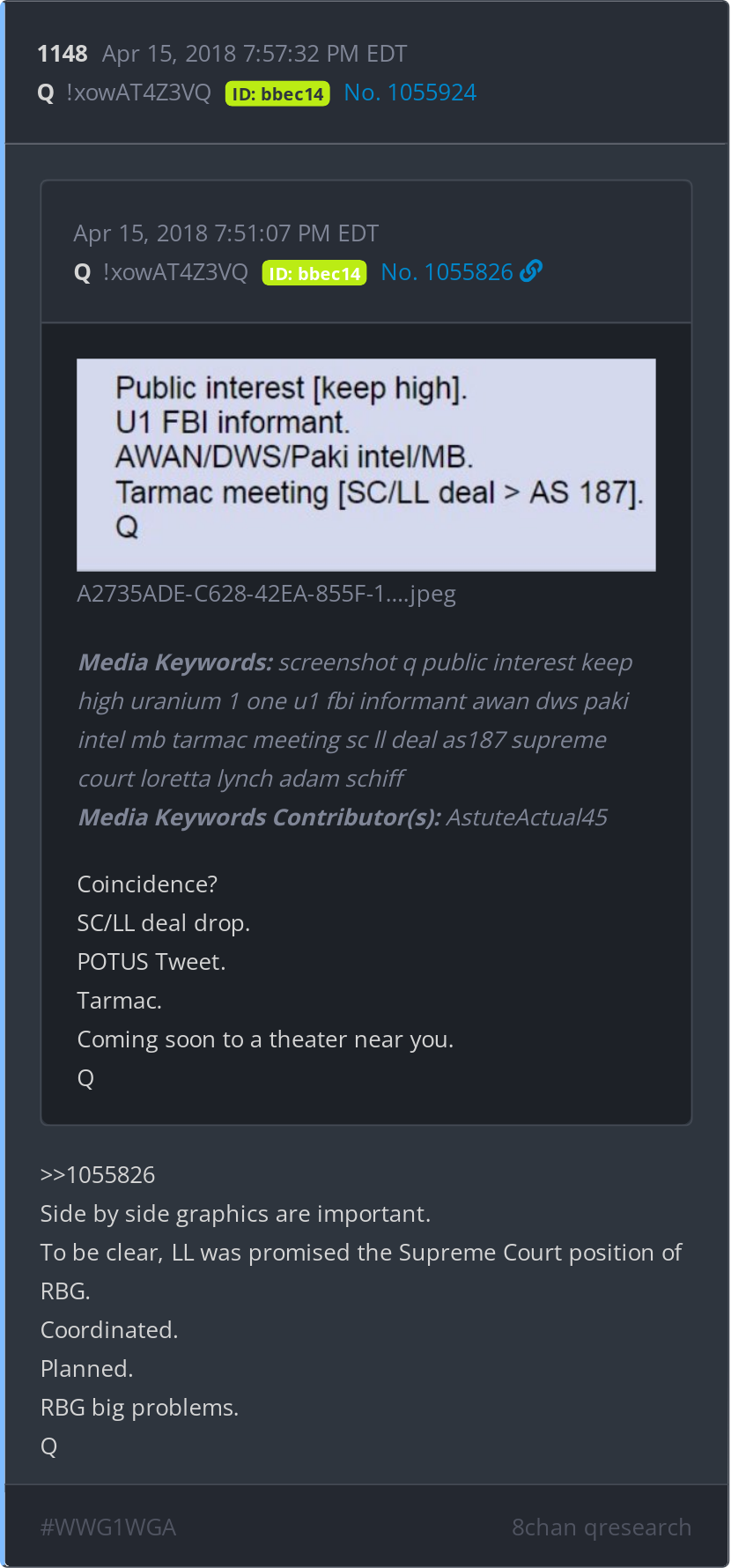Click the #WWG1WGA hashtag in footer

point(108,1527)
